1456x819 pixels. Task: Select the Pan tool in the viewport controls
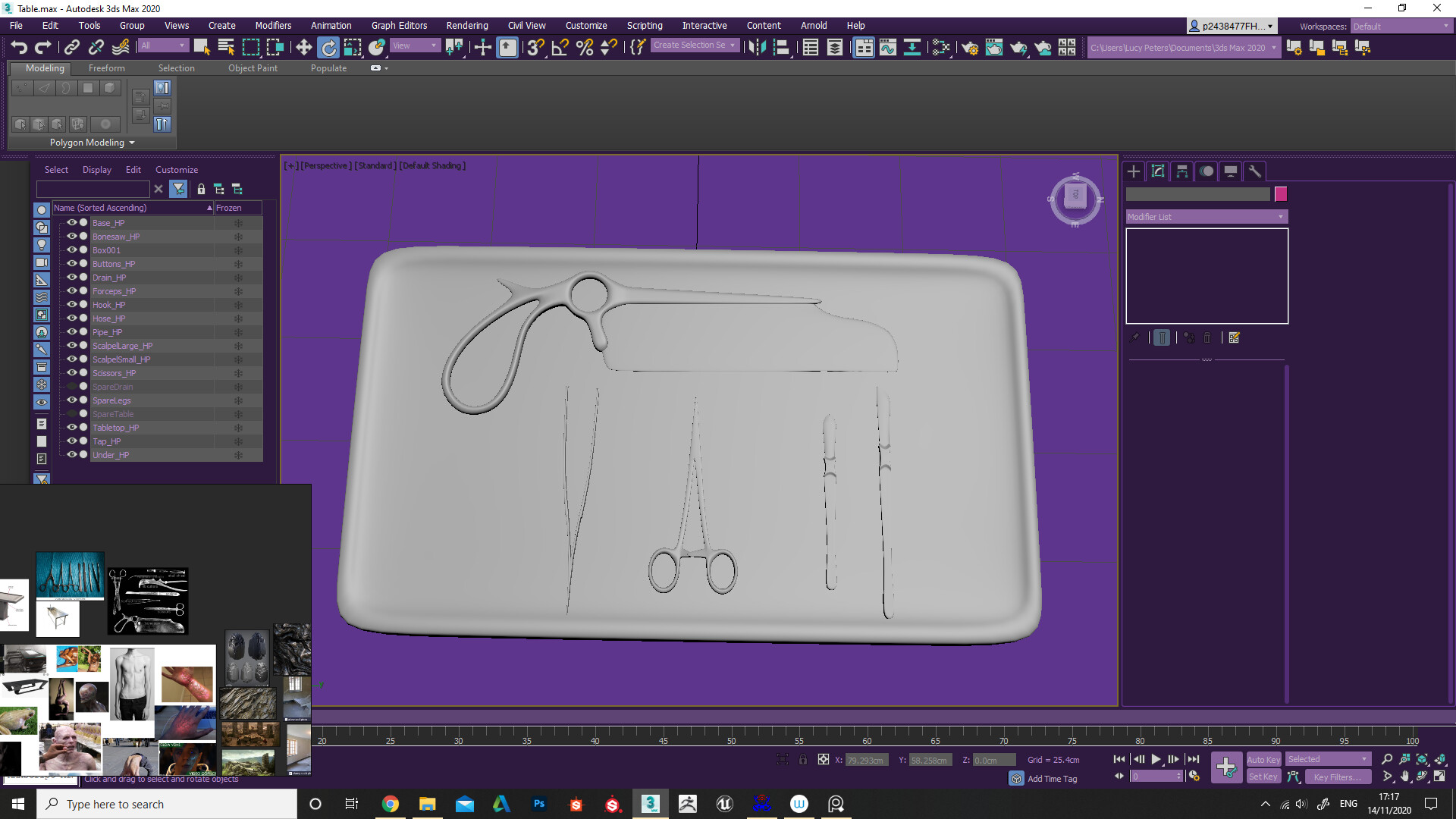pos(1404,777)
